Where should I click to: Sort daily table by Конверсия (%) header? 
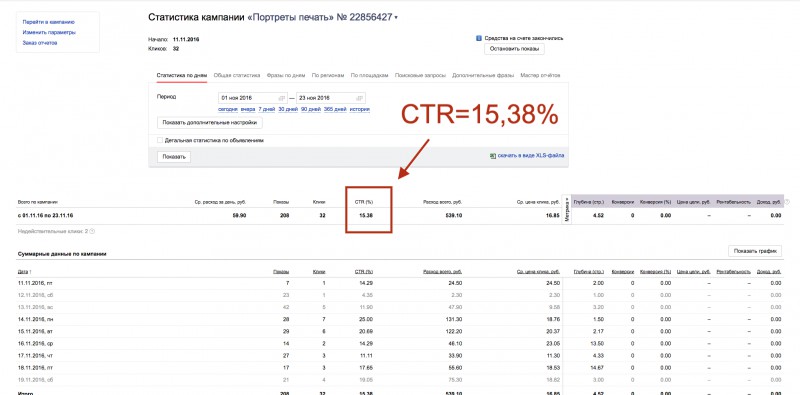[655, 272]
